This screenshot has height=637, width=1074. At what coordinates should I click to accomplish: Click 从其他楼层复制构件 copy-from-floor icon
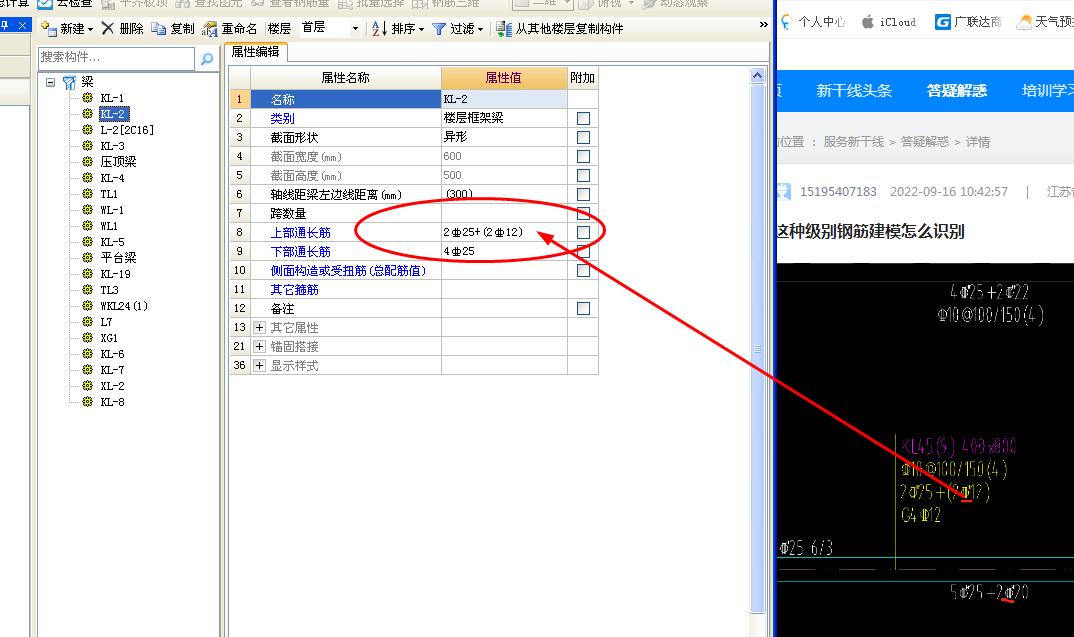pos(504,29)
